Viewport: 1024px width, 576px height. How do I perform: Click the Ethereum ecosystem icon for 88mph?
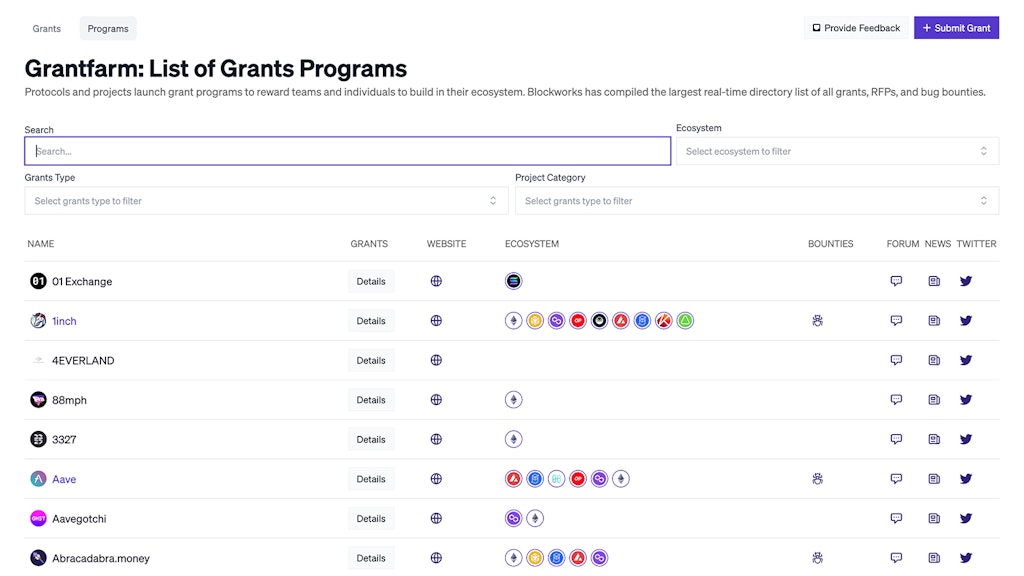[514, 400]
